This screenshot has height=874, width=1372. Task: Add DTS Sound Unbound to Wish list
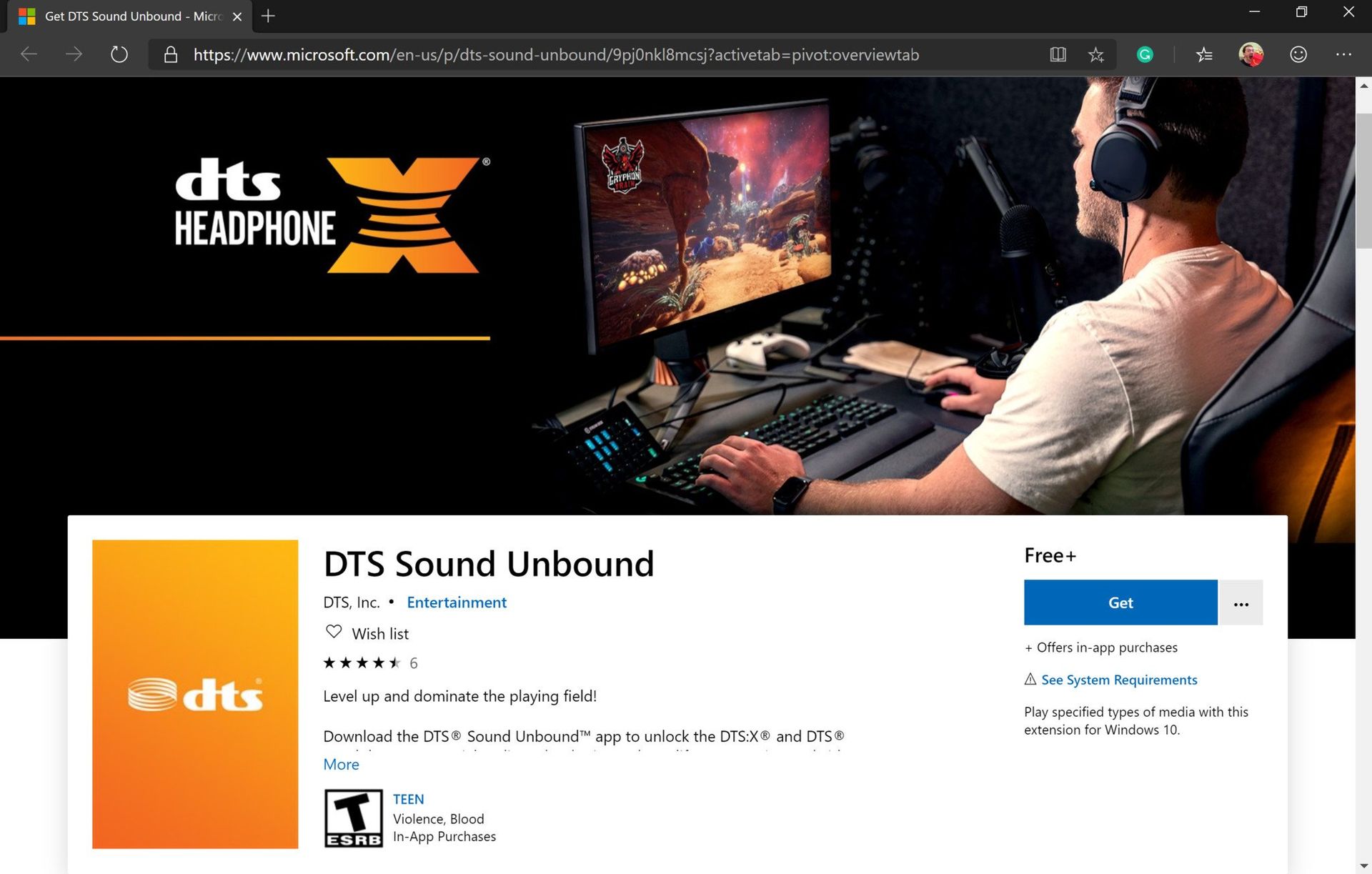[366, 633]
